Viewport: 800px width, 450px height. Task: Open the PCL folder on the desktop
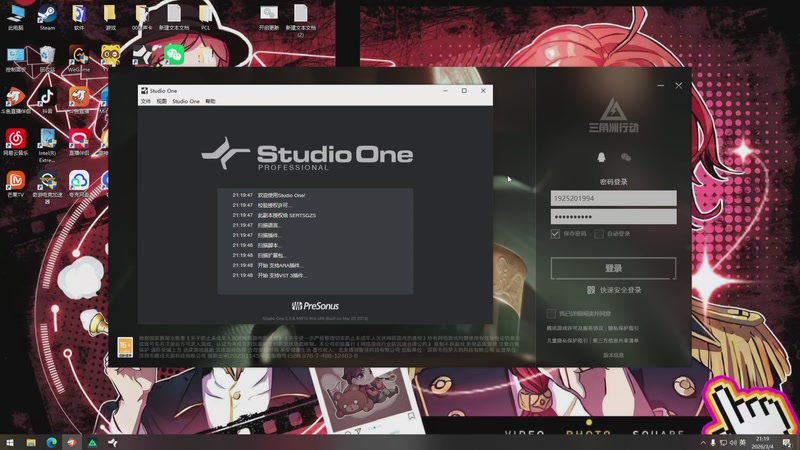click(206, 17)
